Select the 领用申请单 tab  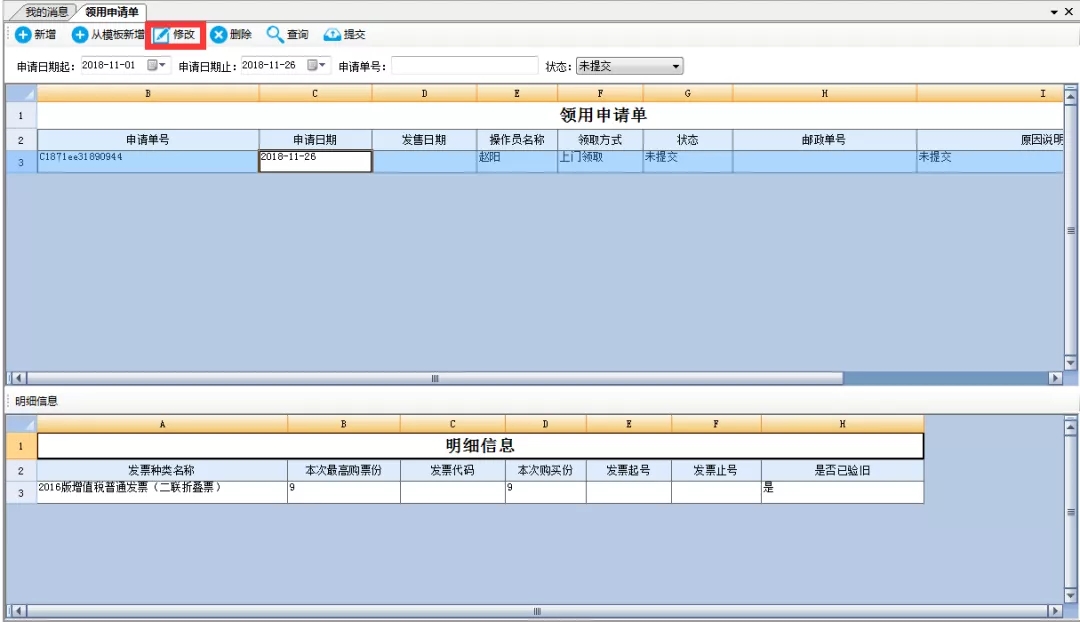(x=111, y=12)
